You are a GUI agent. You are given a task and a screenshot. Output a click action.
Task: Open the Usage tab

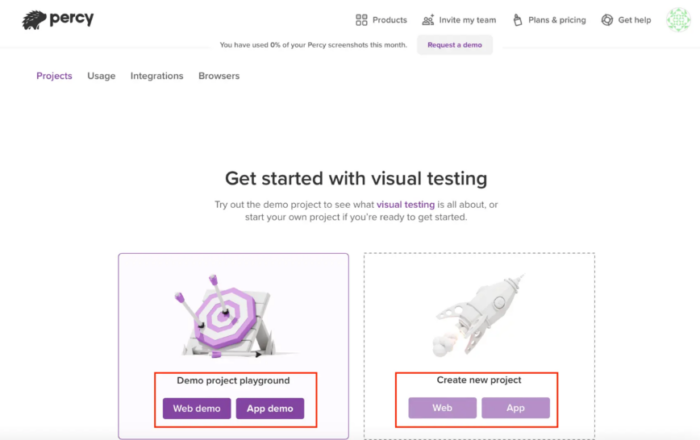101,76
